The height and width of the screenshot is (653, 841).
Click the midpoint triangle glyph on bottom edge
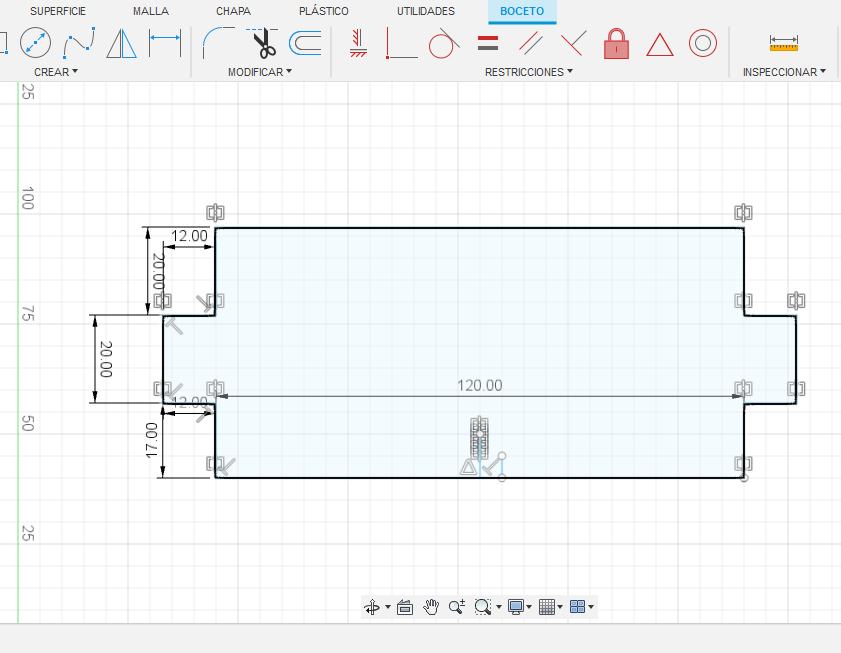468,467
